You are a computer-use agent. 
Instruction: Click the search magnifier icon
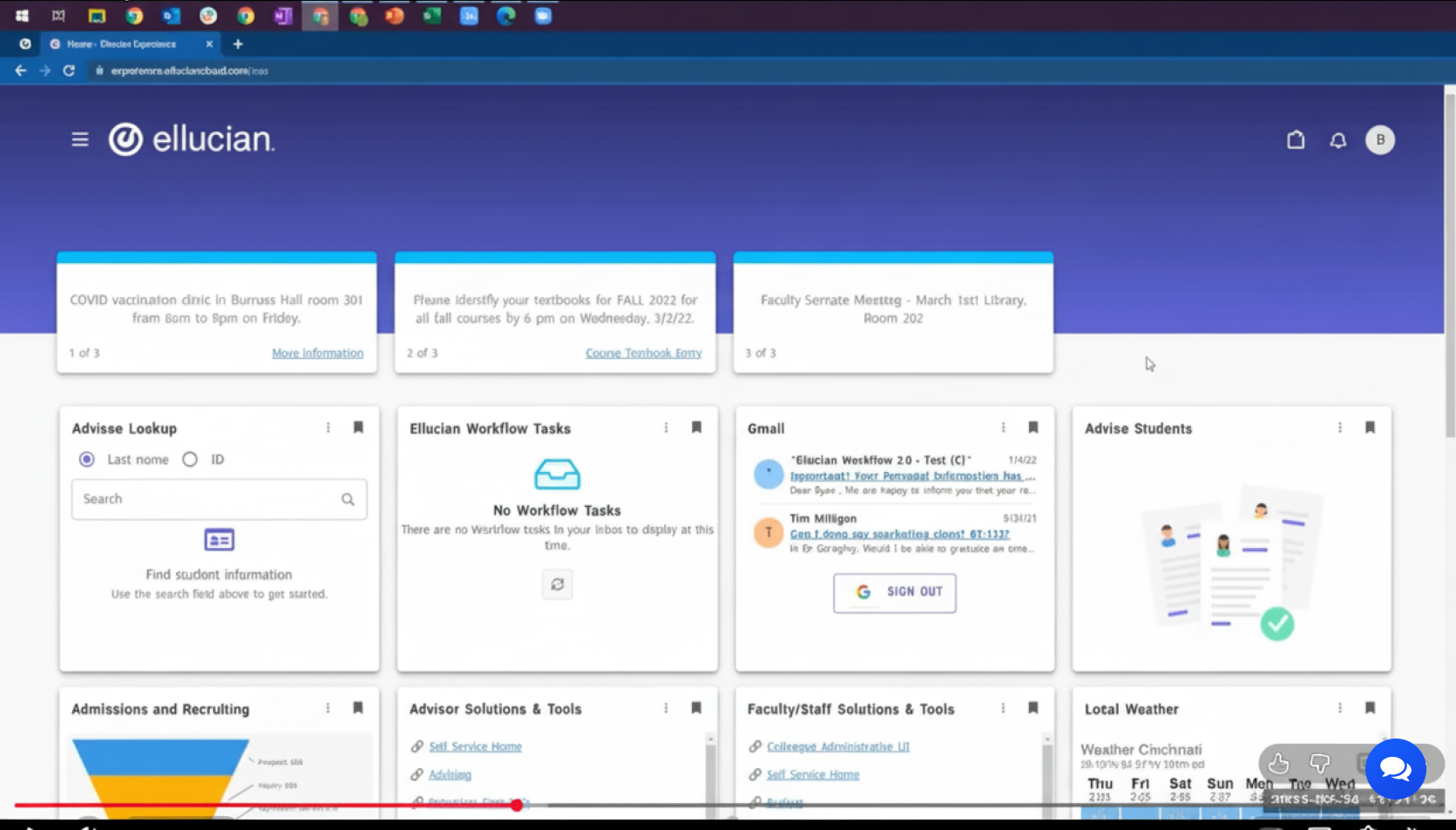coord(348,499)
